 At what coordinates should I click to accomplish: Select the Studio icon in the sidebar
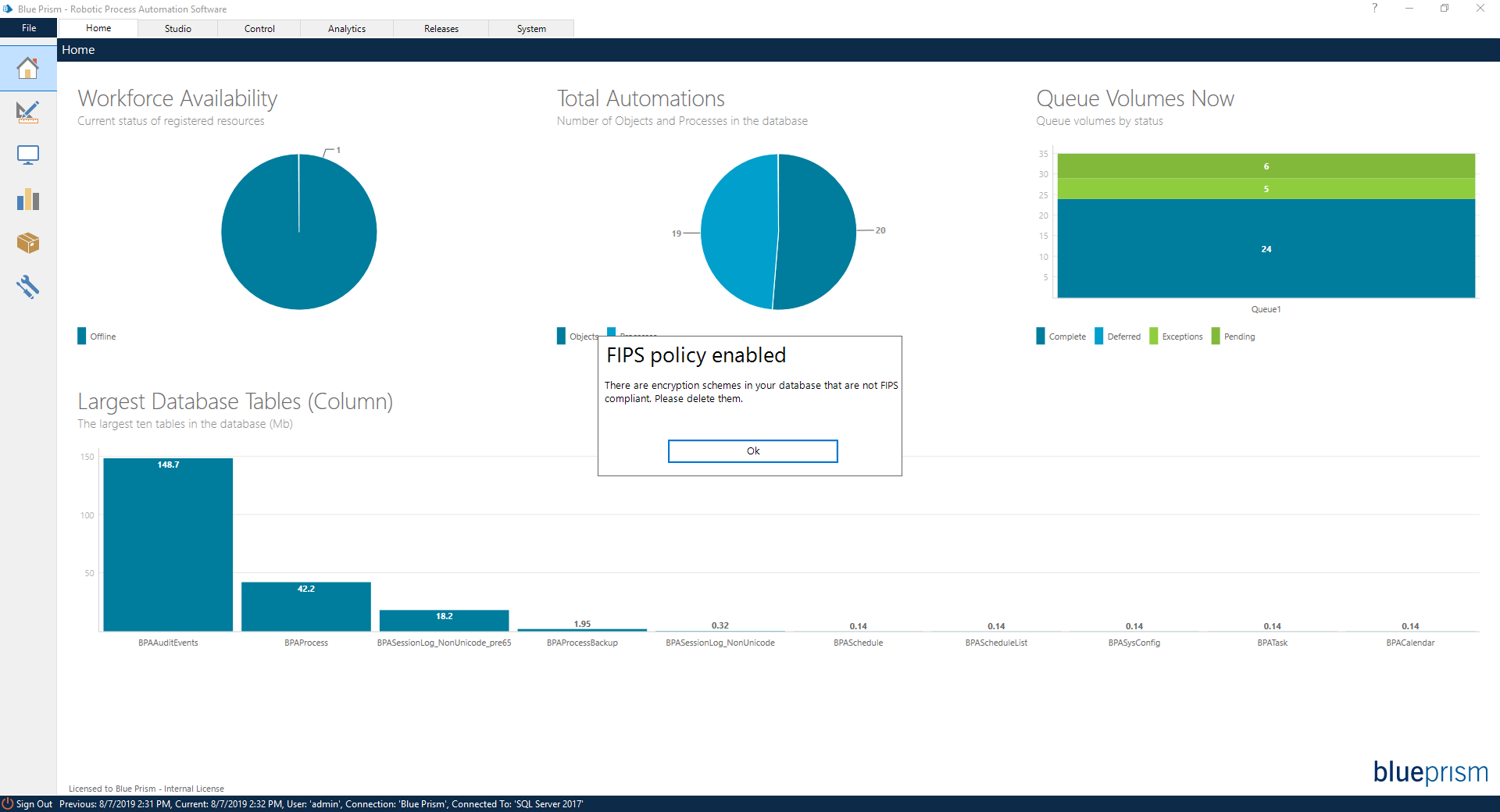28,112
